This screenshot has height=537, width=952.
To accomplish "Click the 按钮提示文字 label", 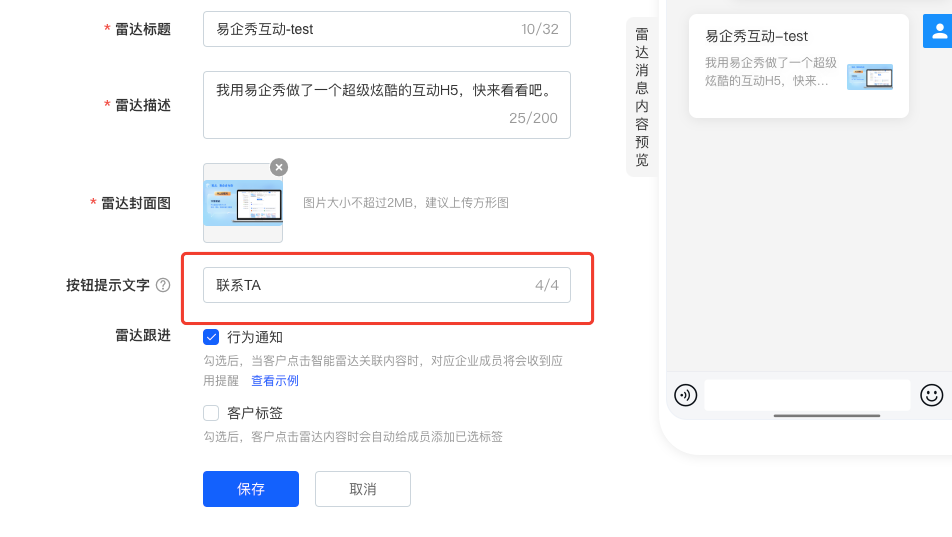I will (x=107, y=285).
